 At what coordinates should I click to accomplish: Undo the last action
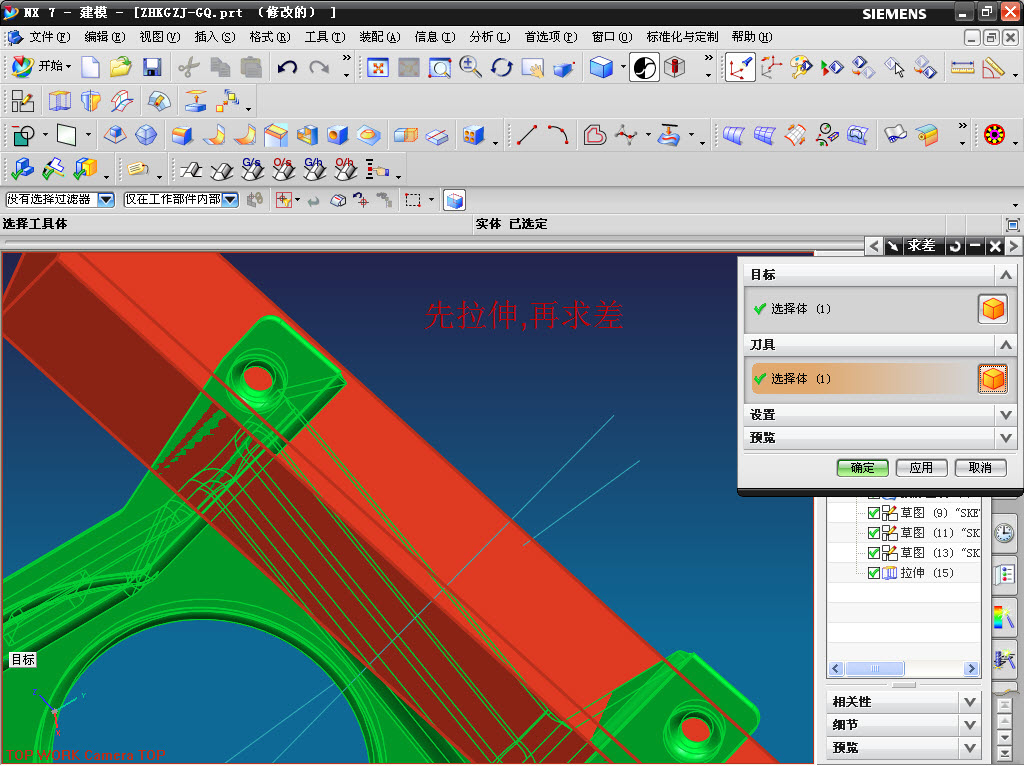(287, 67)
